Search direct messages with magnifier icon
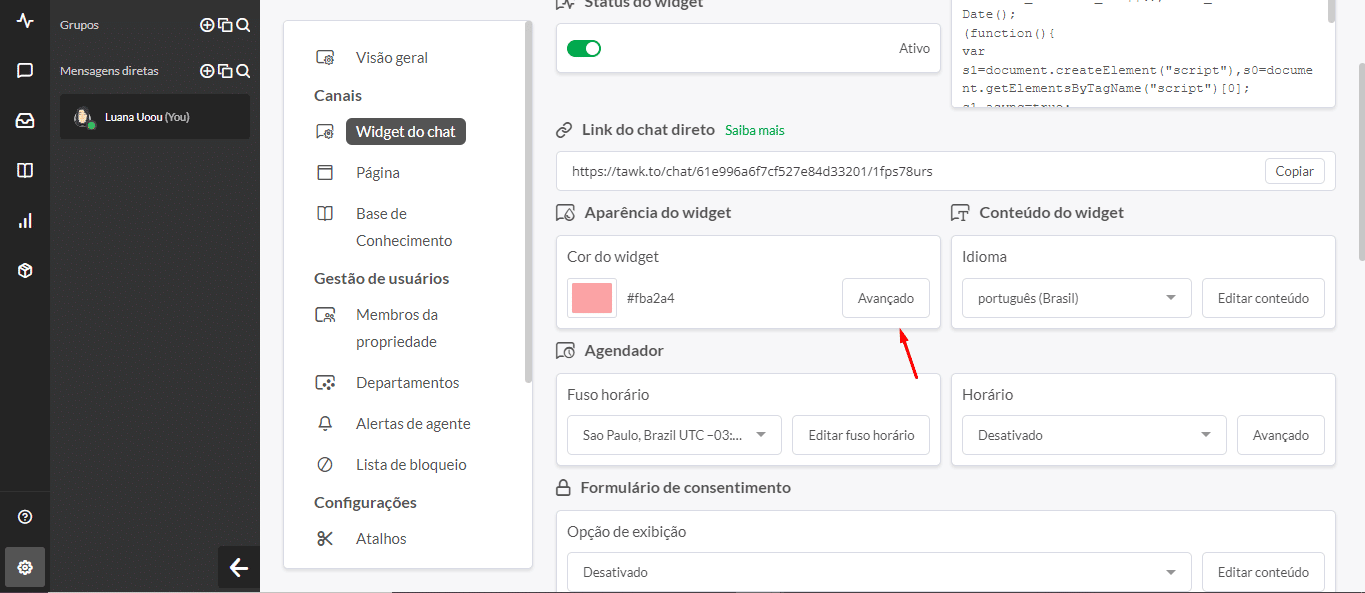 [243, 71]
